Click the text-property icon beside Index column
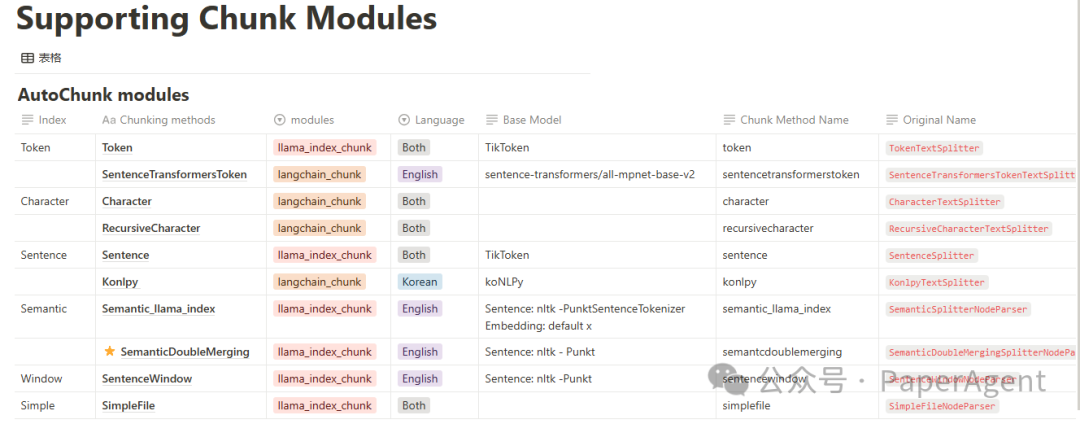Image resolution: width=1080 pixels, height=424 pixels. pos(28,120)
